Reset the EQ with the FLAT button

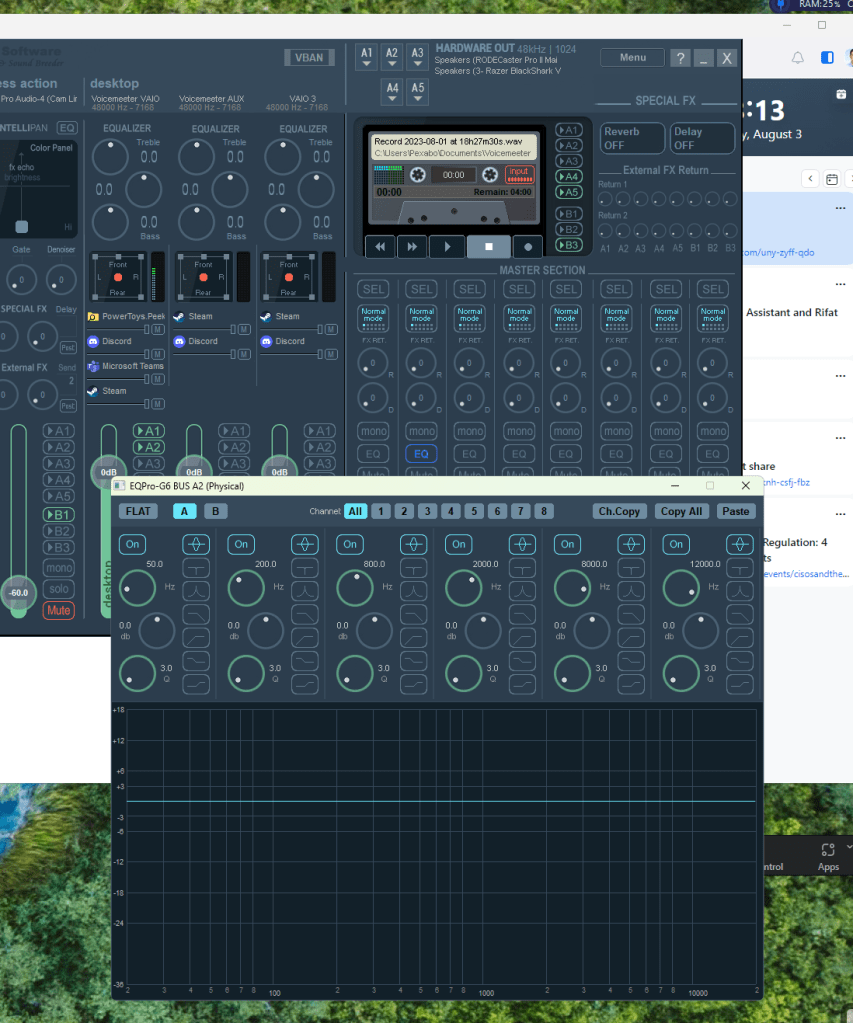pyautogui.click(x=138, y=512)
